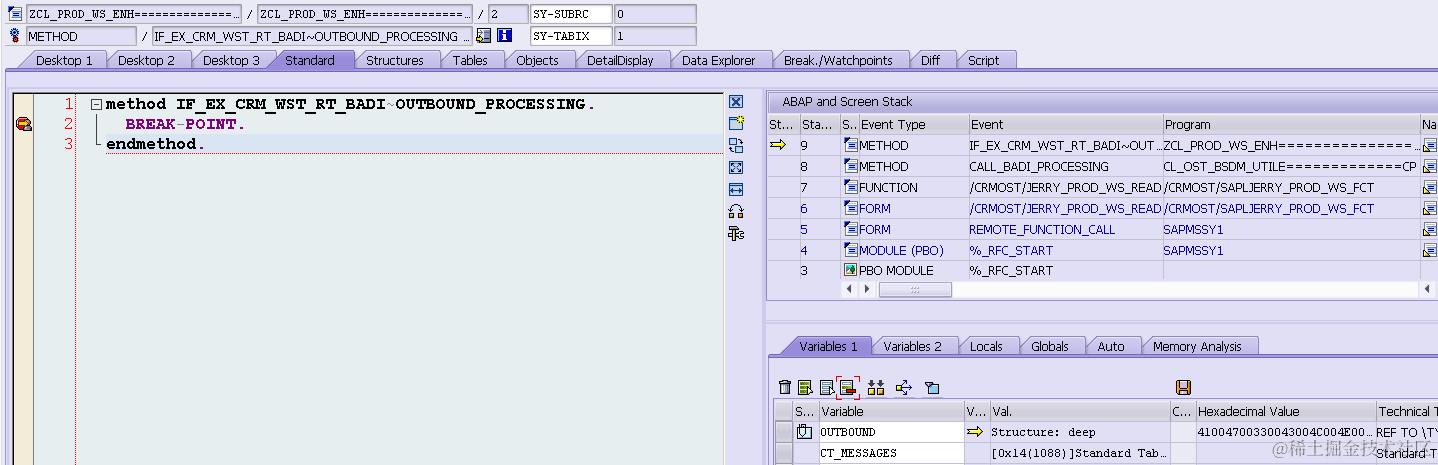Select the REMOTE_FUNCTION_CALL event cell

pyautogui.click(x=1064, y=229)
